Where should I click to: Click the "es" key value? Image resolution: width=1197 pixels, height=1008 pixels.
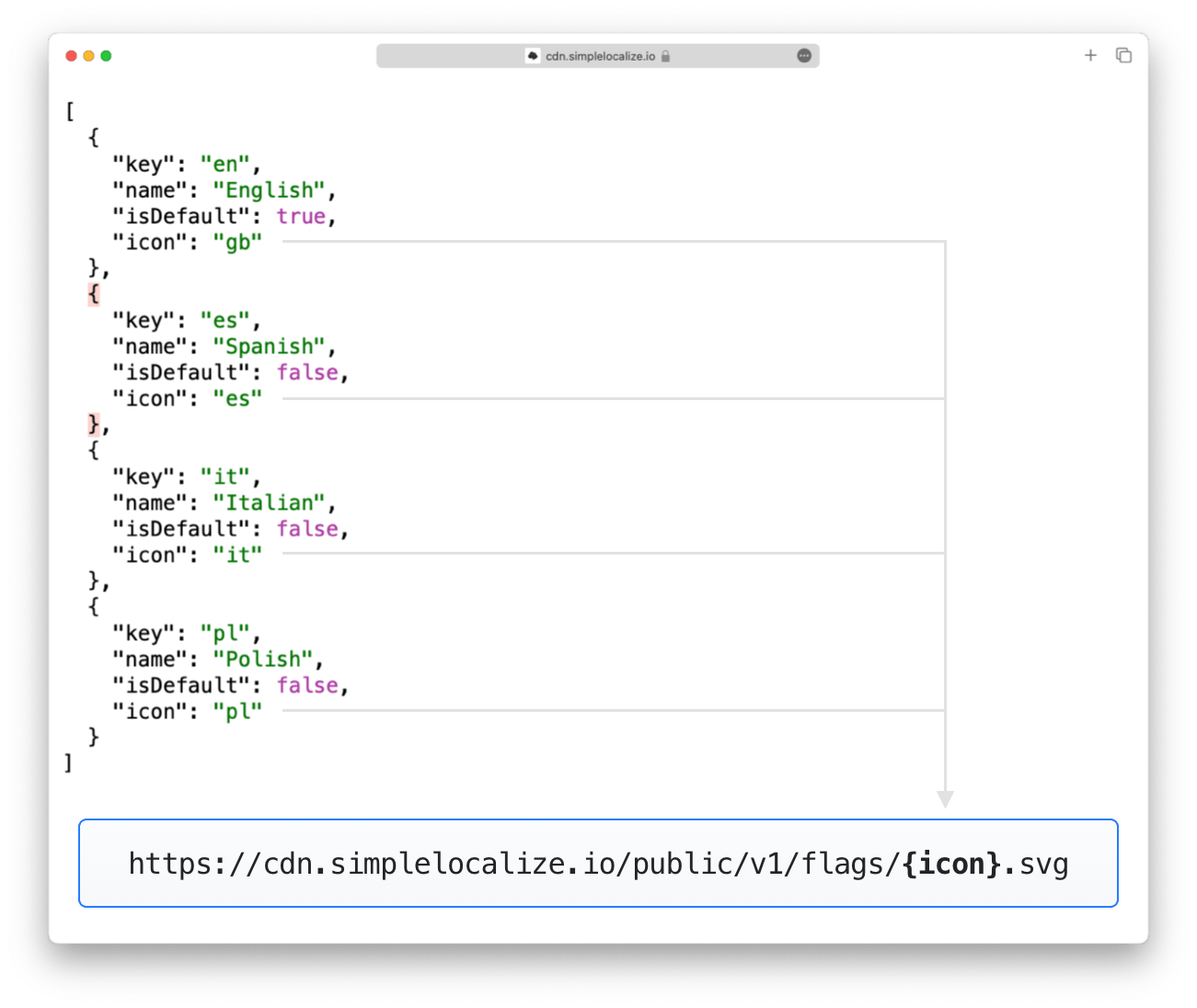[224, 321]
